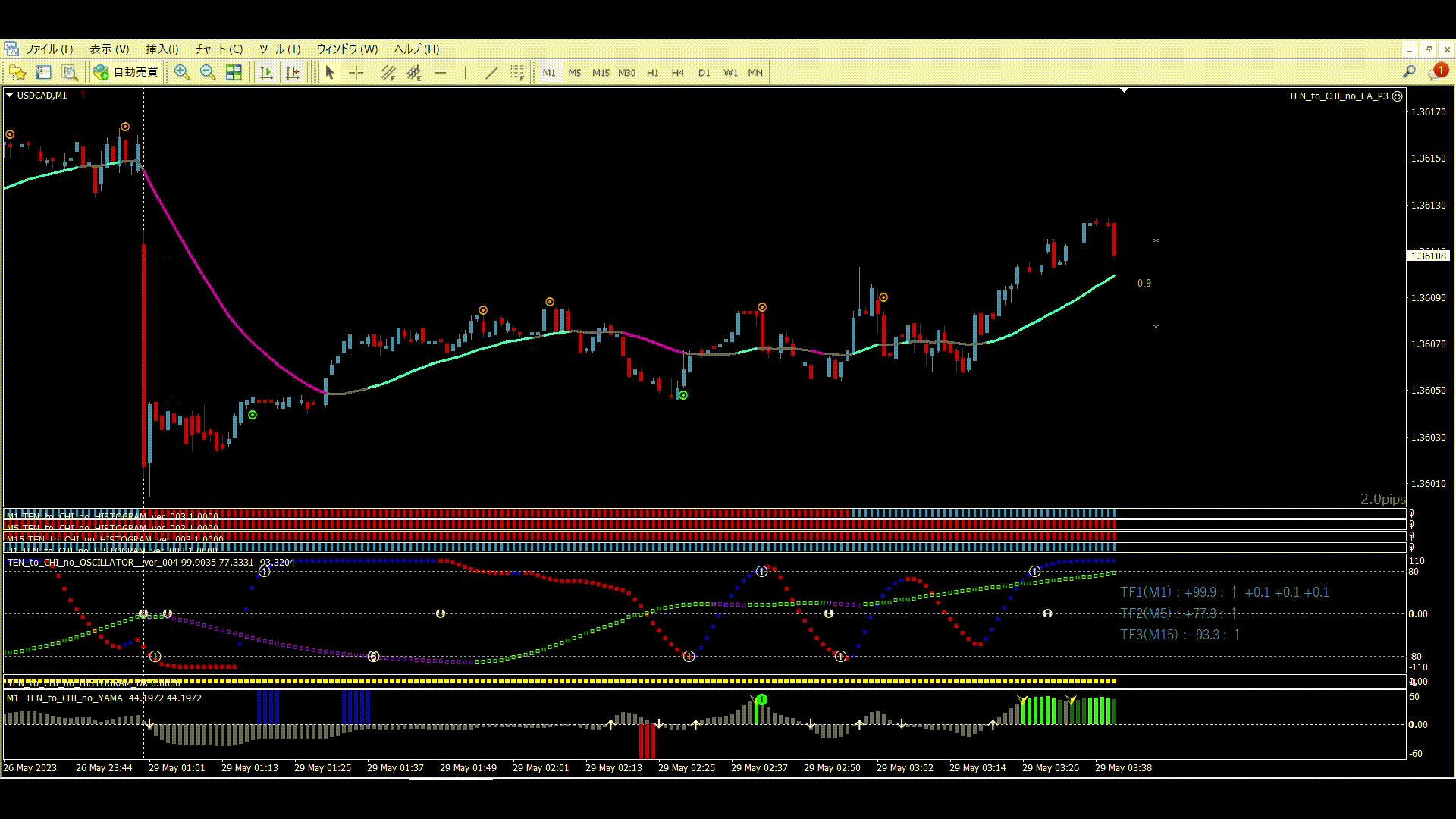Open the new chart profile dropdown icon
Screen dimensions: 1456x819
pos(17,72)
